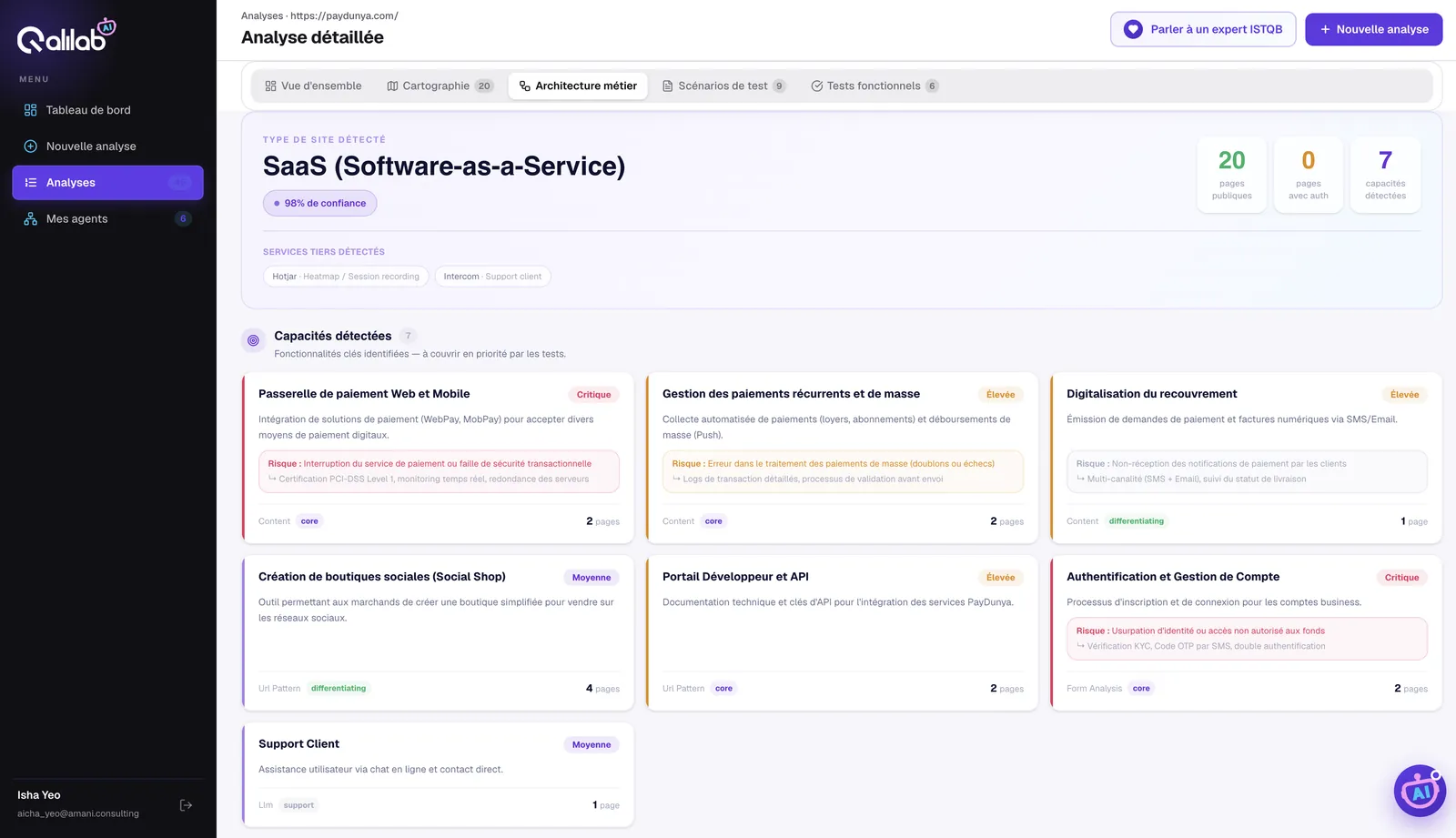Open the Authentification et Gestion de Compte card

pyautogui.click(x=1246, y=633)
